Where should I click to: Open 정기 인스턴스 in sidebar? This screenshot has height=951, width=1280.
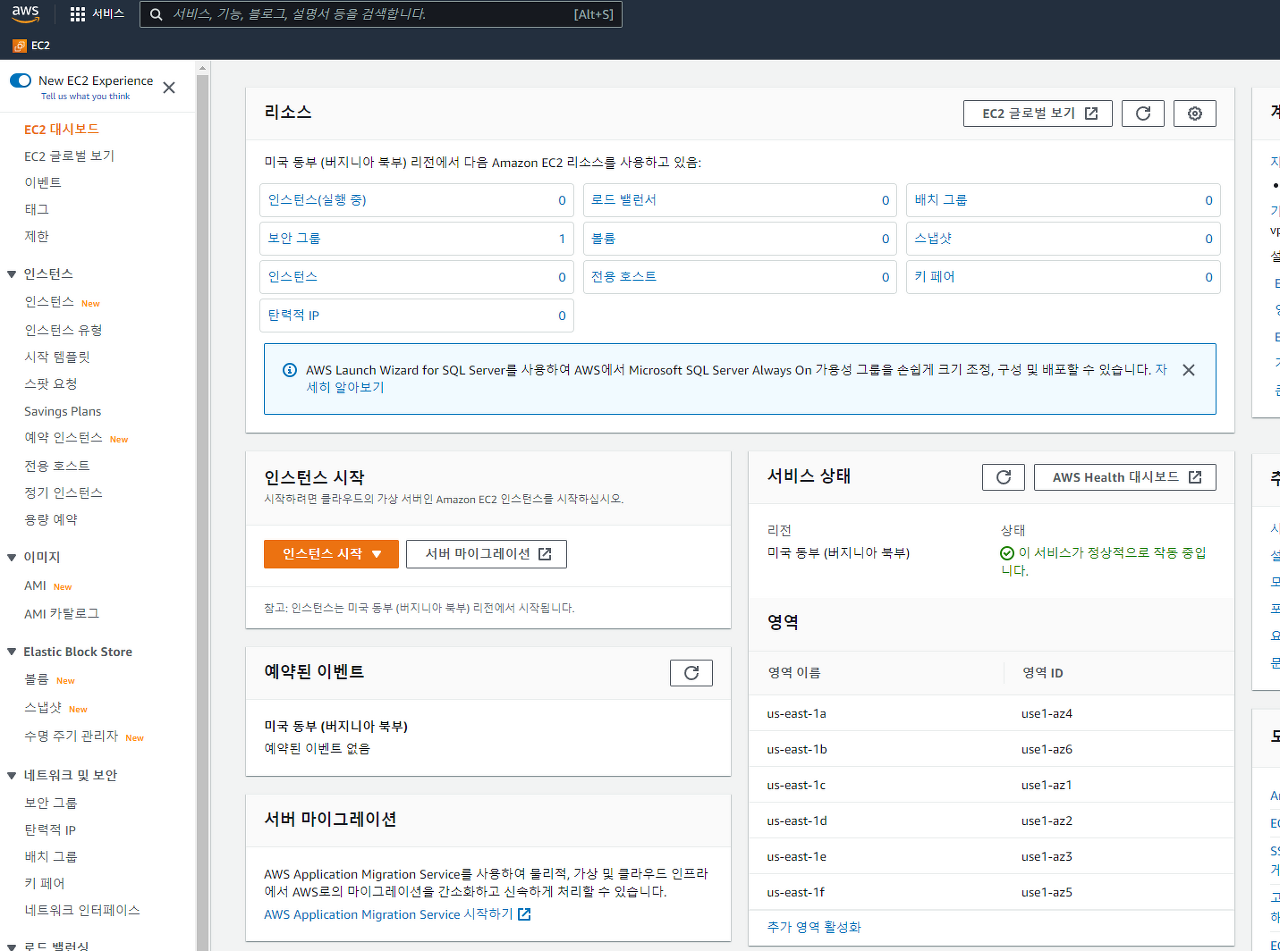63,493
